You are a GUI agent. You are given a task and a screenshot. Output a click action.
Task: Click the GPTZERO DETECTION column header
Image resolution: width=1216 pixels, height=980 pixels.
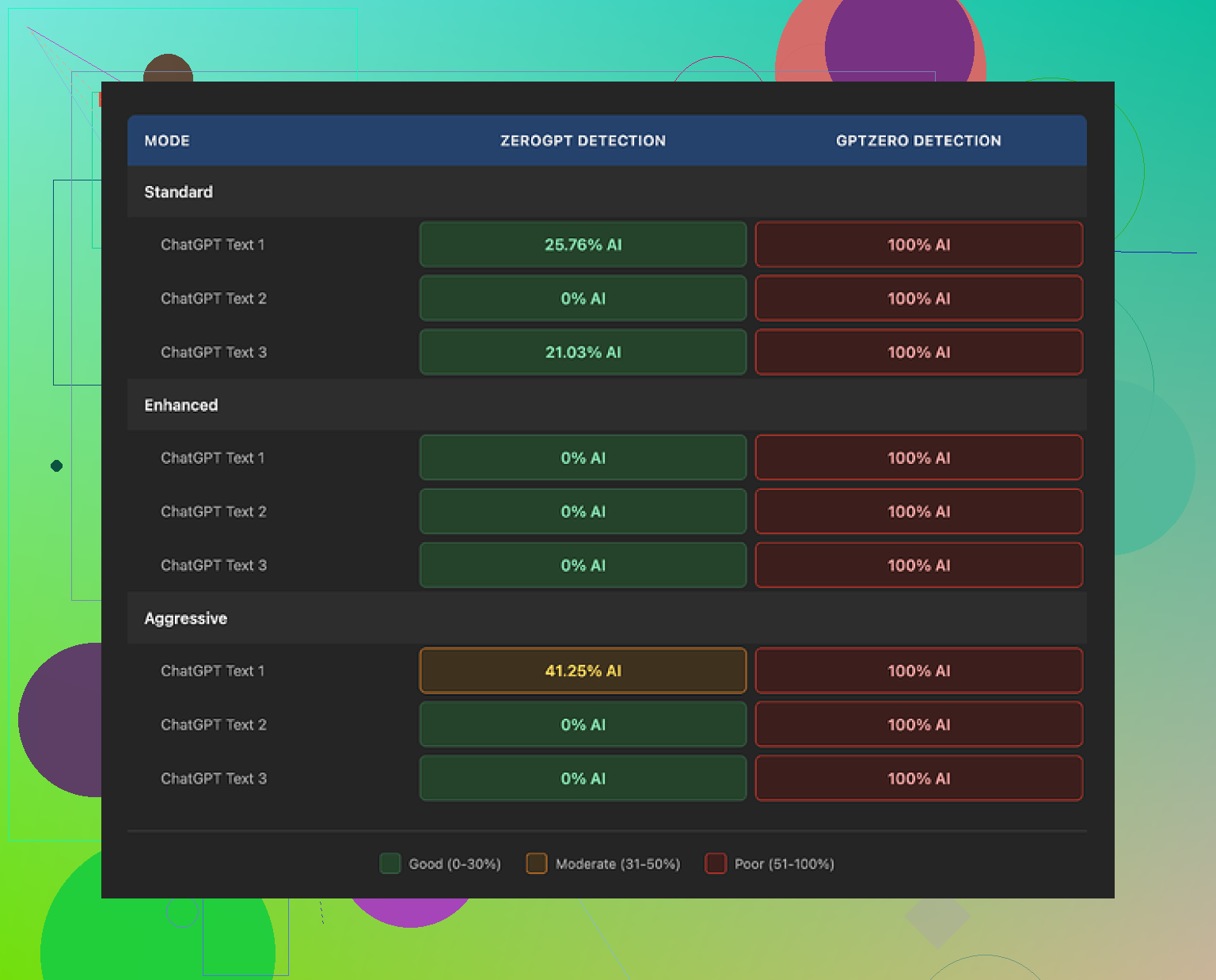tap(918, 141)
